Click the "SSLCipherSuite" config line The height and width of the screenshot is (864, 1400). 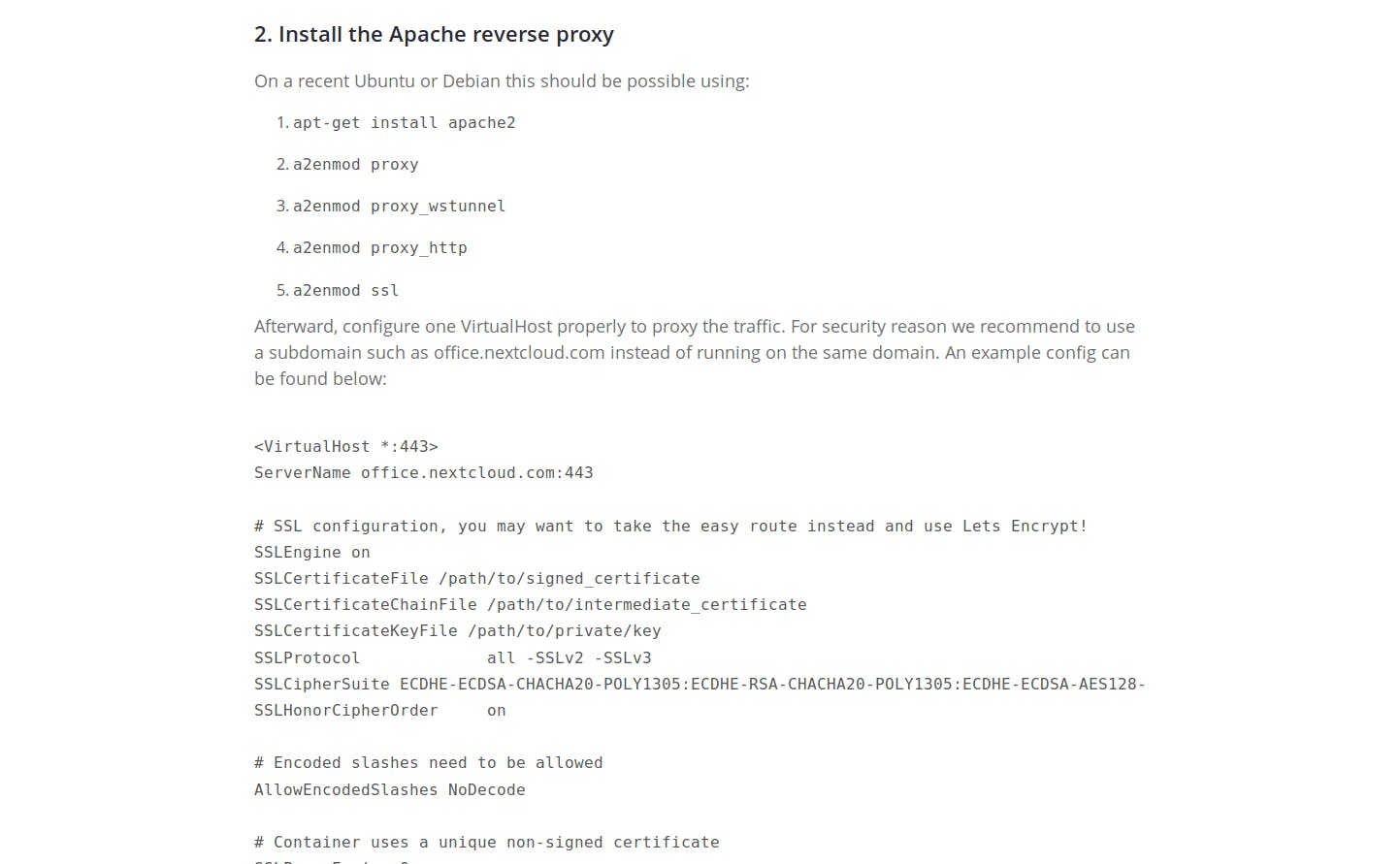tap(699, 685)
